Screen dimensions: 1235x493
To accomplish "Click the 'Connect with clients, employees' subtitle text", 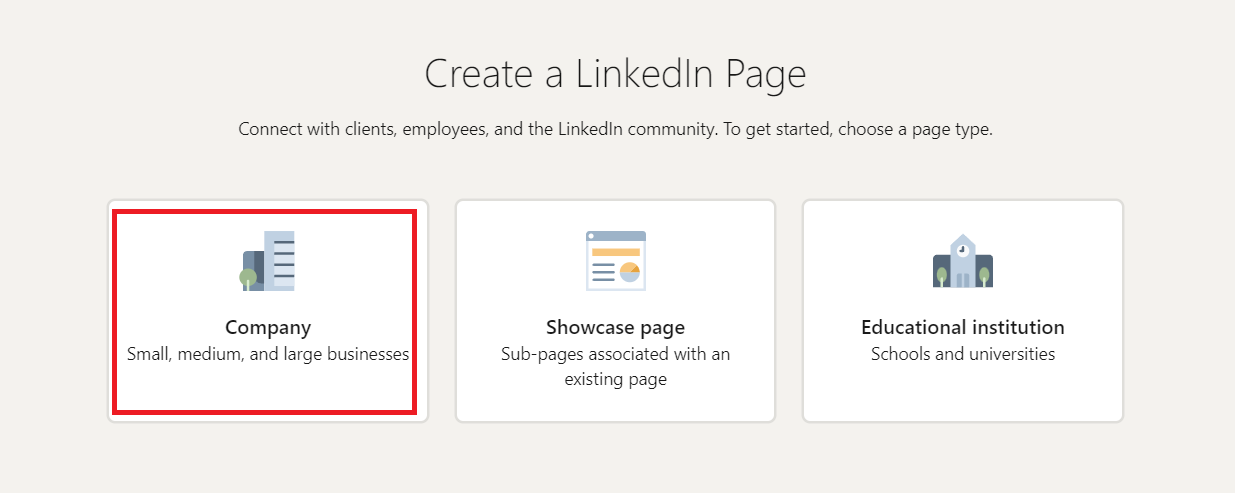I will coord(615,130).
